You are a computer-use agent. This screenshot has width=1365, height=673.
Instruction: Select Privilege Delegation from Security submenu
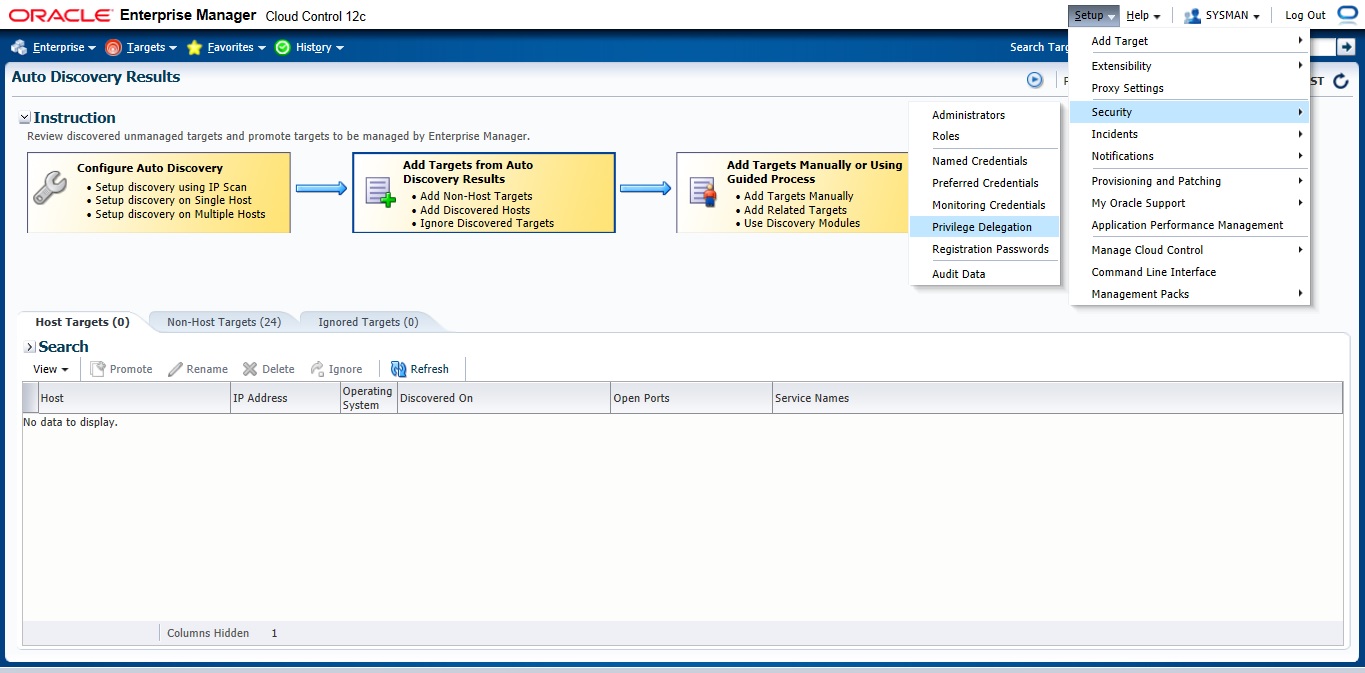tap(981, 227)
